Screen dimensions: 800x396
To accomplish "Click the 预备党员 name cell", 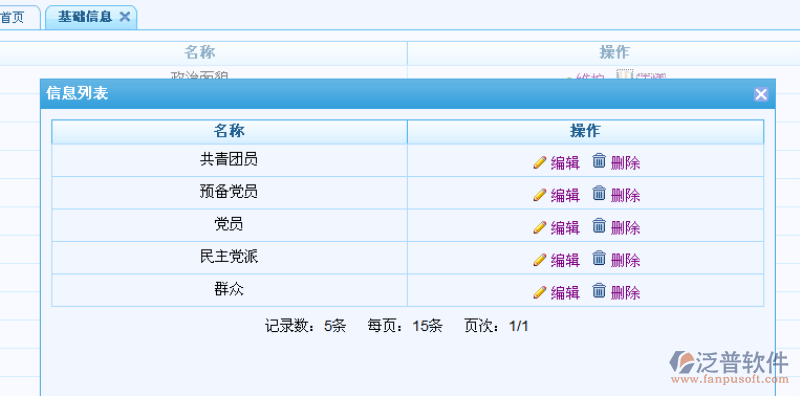I will click(x=229, y=192).
